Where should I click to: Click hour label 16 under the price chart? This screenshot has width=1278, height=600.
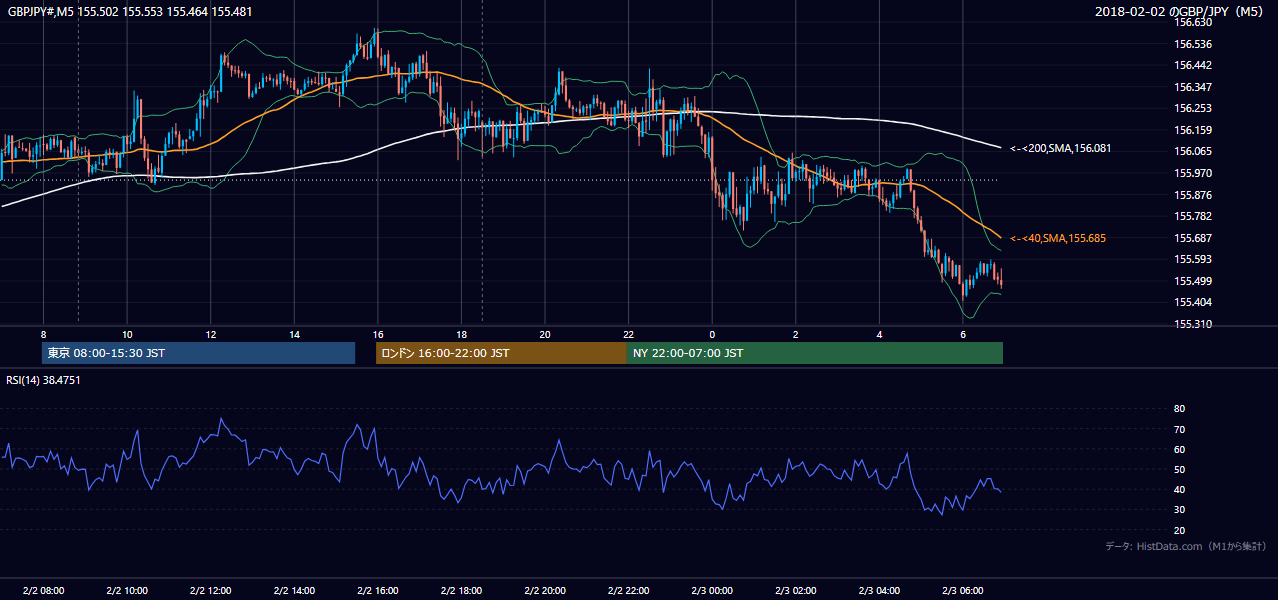click(377, 334)
